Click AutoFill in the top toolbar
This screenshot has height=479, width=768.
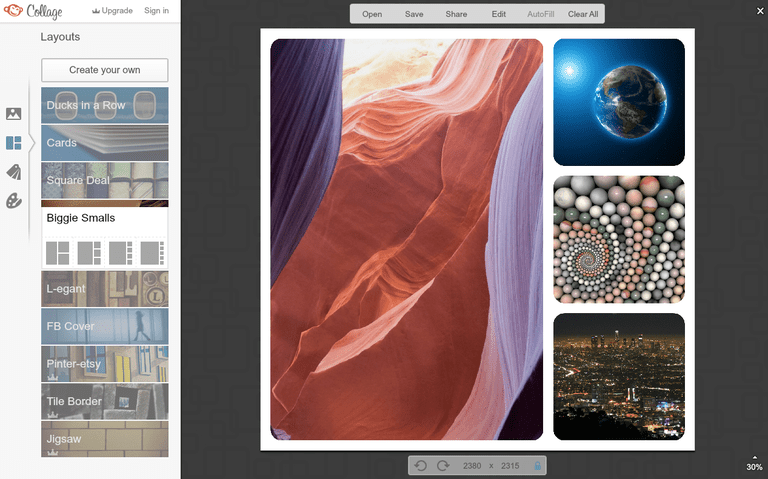click(x=541, y=14)
